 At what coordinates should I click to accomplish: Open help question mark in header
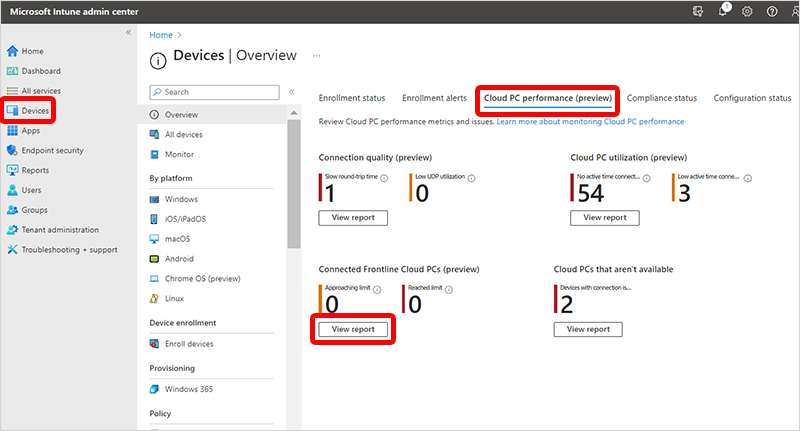772,11
